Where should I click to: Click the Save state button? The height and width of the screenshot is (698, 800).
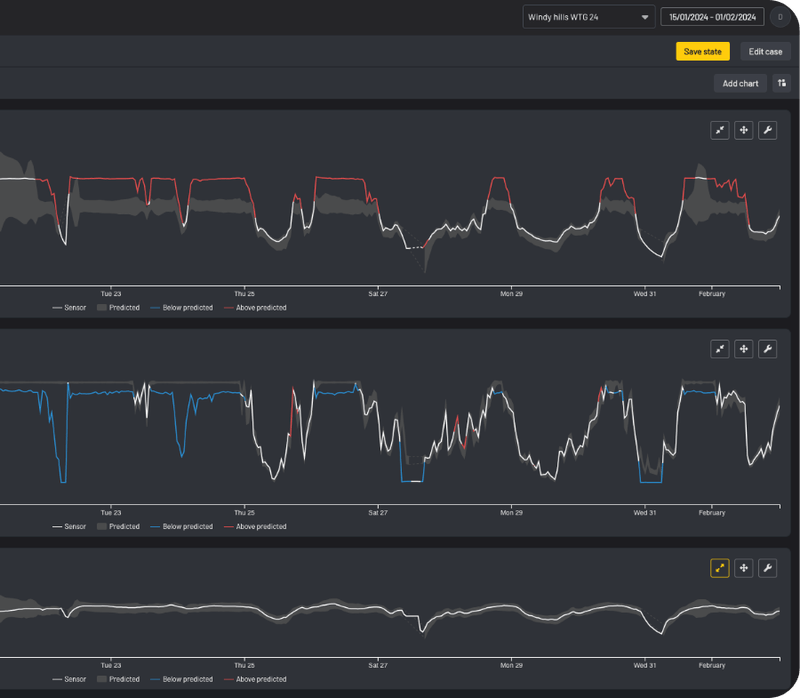pos(703,51)
